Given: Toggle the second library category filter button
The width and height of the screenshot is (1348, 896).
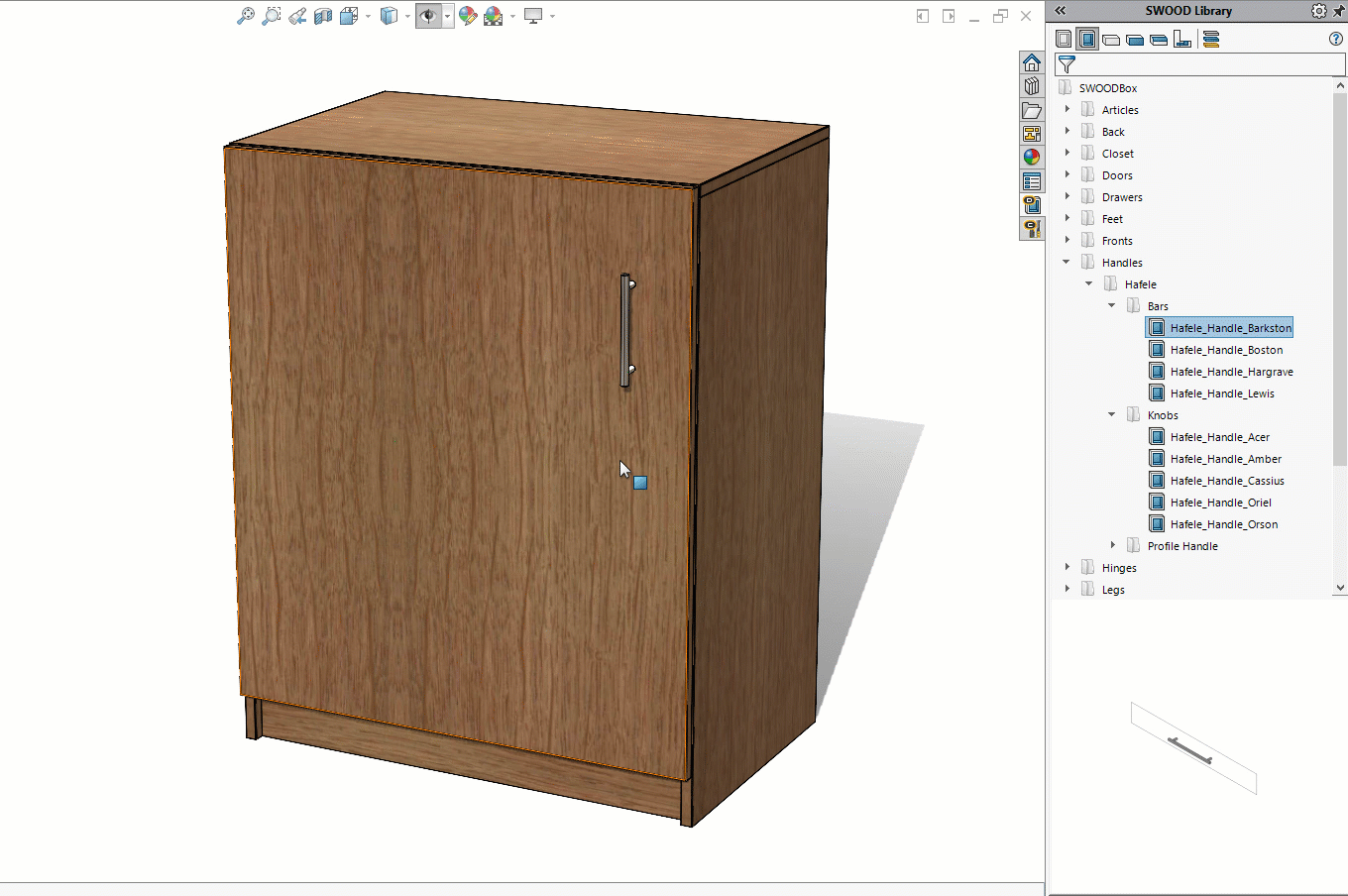Looking at the screenshot, I should 1087,39.
